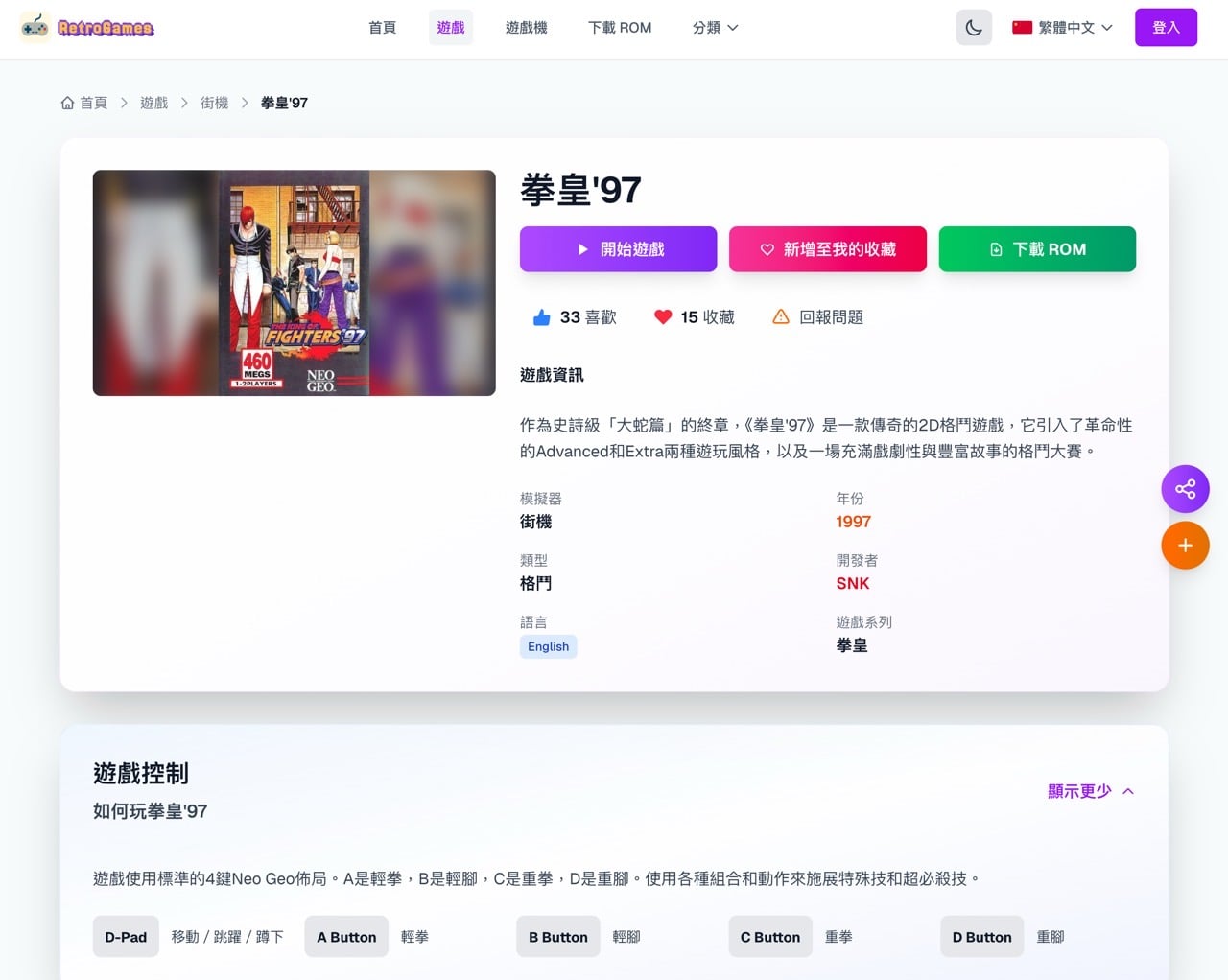
Task: Click the 拳皇 game series value
Action: coord(852,645)
